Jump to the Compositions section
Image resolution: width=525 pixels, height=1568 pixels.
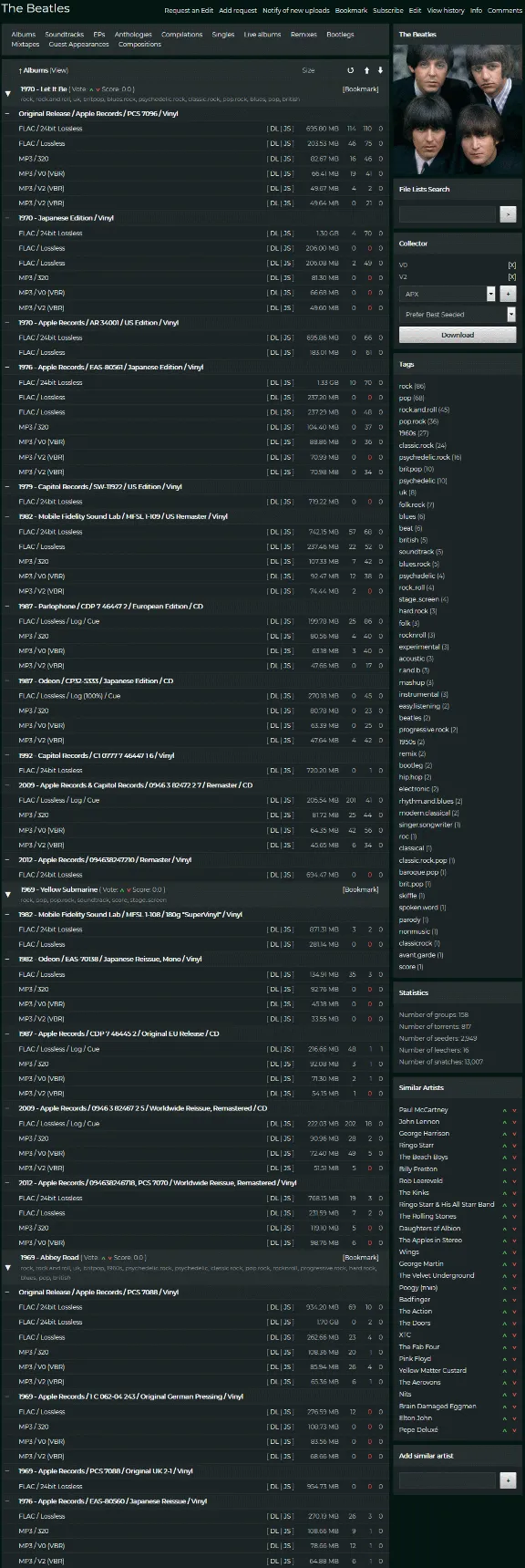click(x=139, y=45)
